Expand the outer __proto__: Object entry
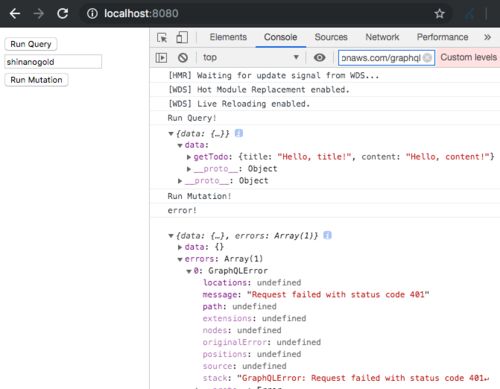500x389 pixels. [x=180, y=181]
